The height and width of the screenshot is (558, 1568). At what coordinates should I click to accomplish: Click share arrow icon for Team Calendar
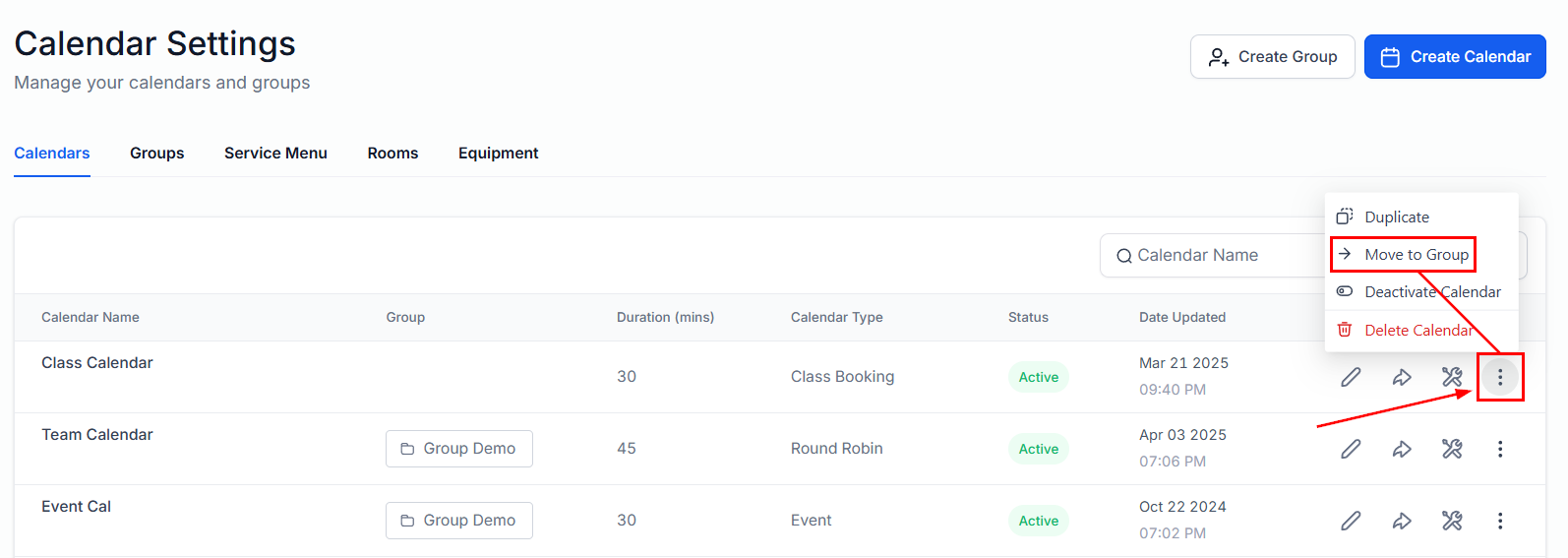[x=1402, y=449]
